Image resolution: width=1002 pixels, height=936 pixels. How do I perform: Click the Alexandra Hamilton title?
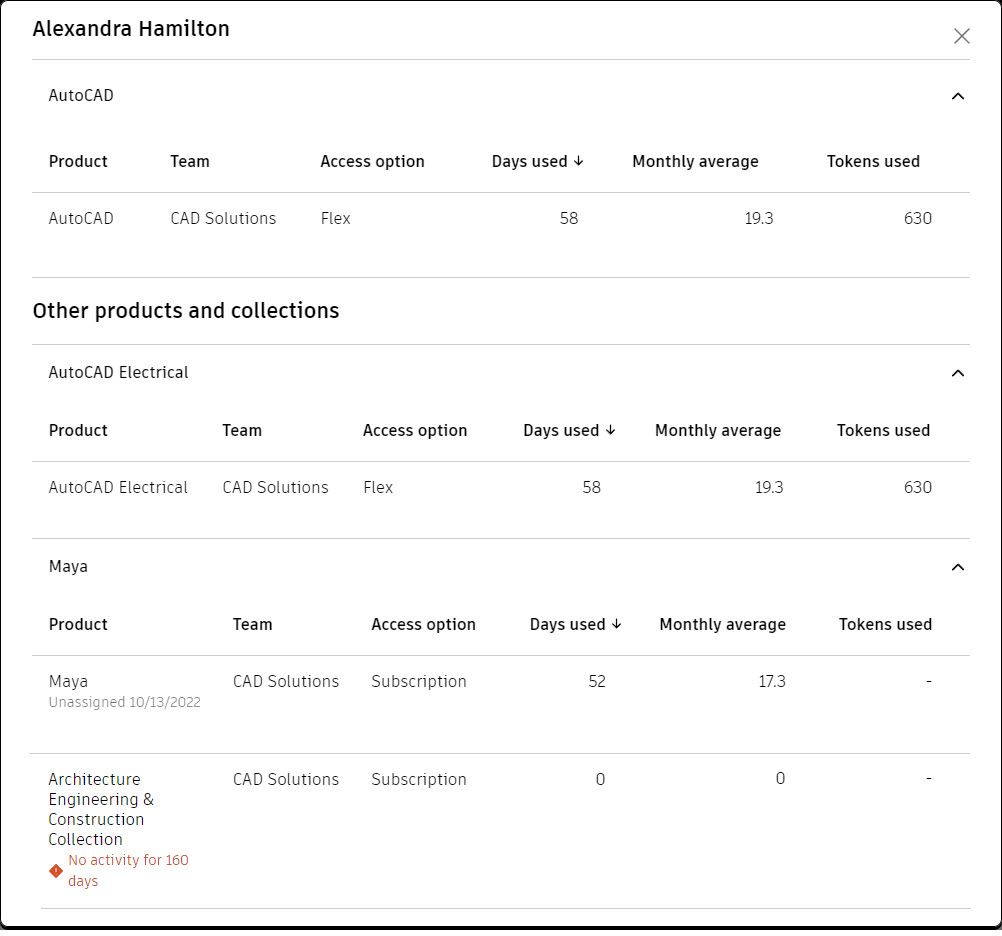point(131,29)
